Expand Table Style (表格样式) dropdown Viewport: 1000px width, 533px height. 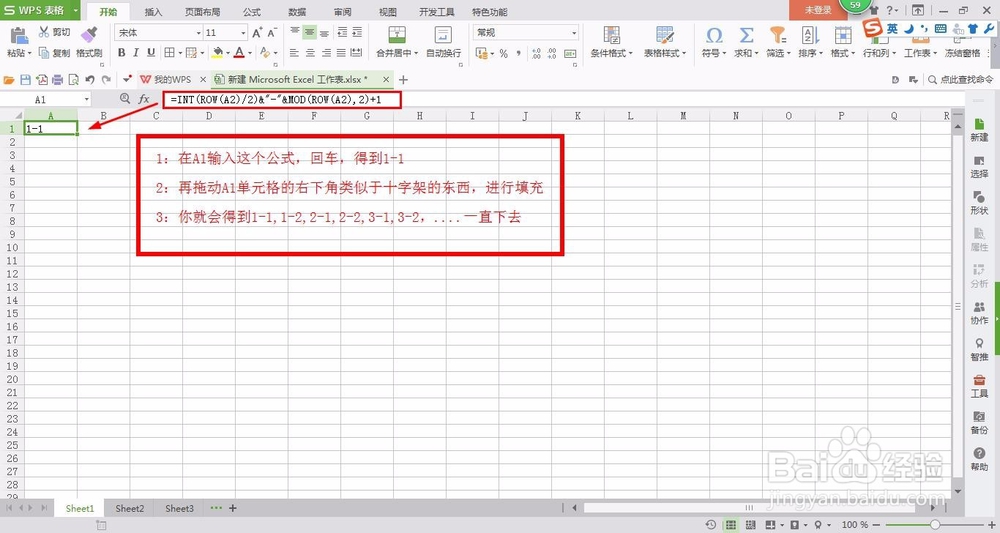pyautogui.click(x=684, y=54)
